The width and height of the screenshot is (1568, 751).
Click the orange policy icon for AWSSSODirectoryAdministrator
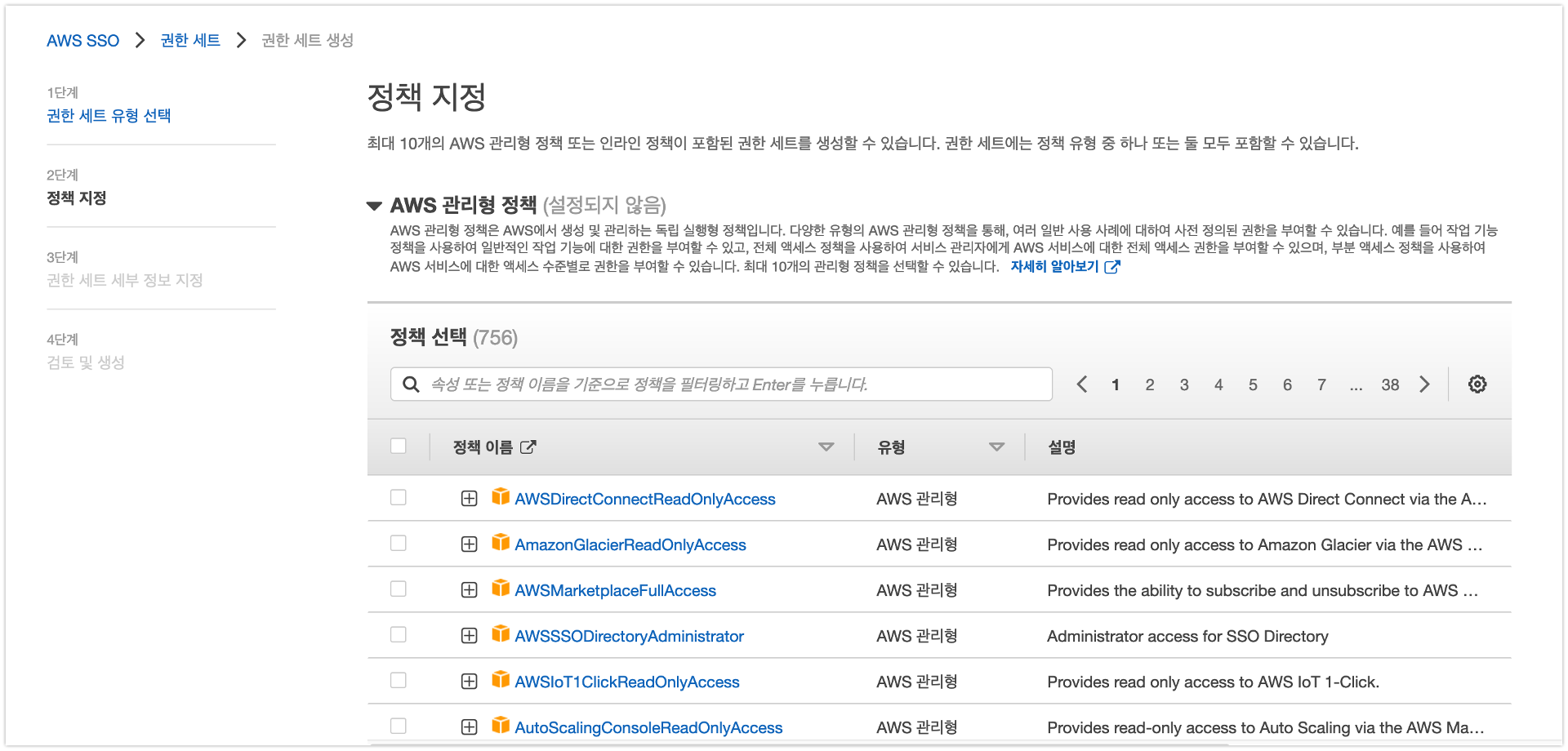point(501,634)
